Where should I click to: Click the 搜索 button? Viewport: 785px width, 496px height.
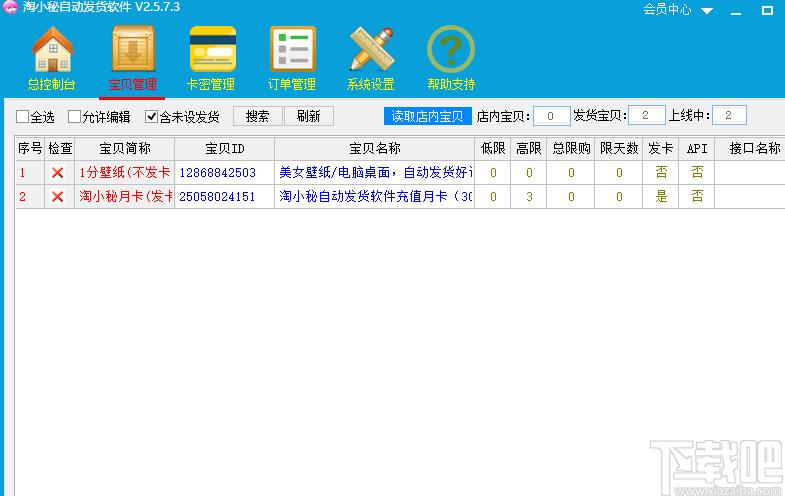pos(258,116)
